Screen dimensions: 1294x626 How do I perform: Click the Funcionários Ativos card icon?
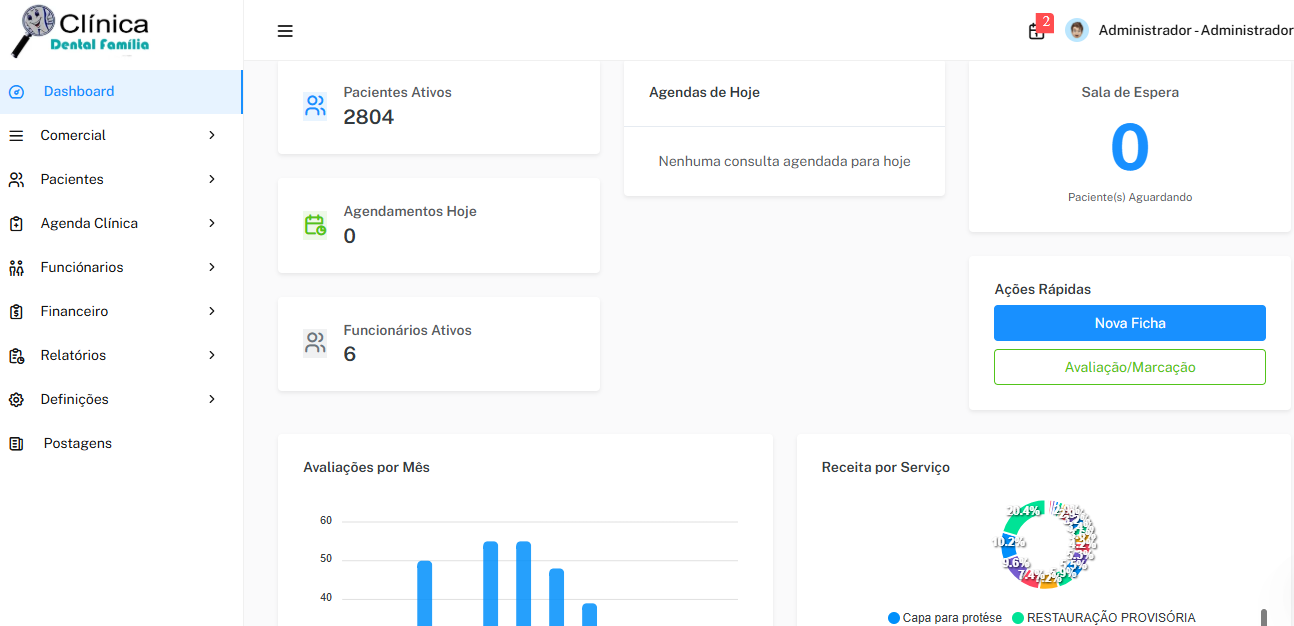pyautogui.click(x=315, y=344)
